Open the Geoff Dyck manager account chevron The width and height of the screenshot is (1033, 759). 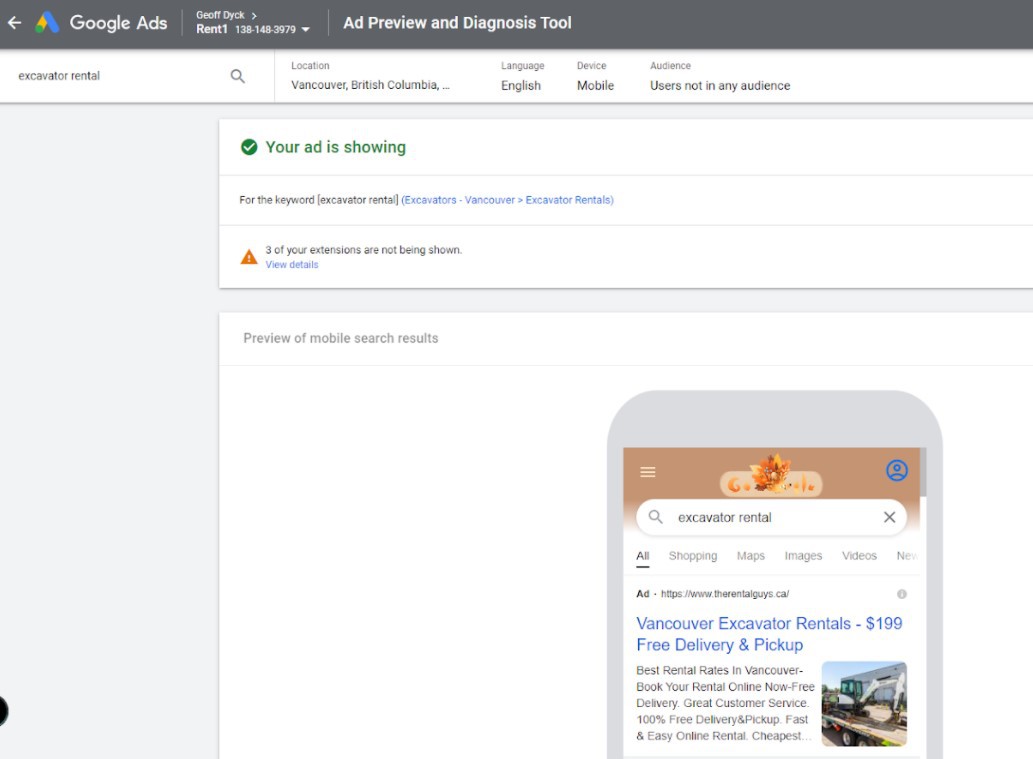coord(254,15)
